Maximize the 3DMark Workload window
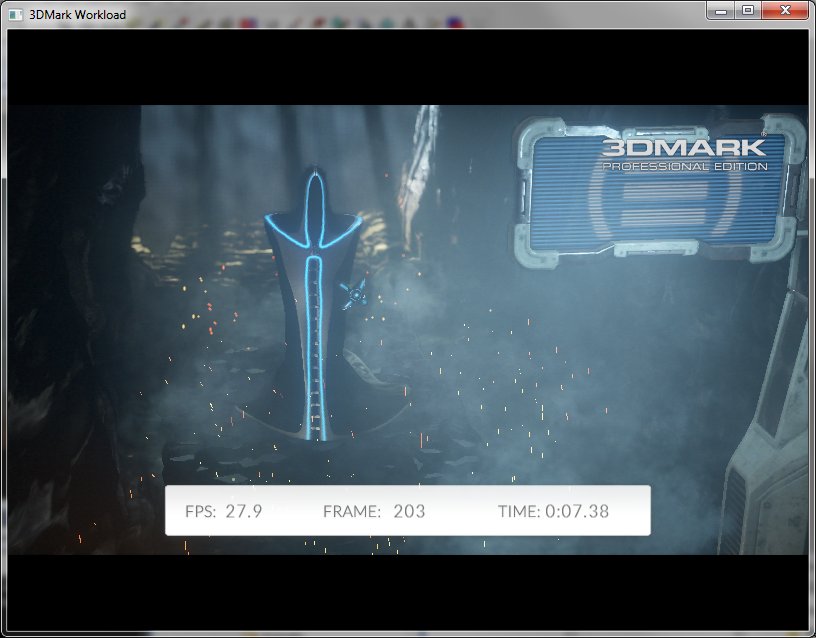The width and height of the screenshot is (816, 638). (x=747, y=10)
